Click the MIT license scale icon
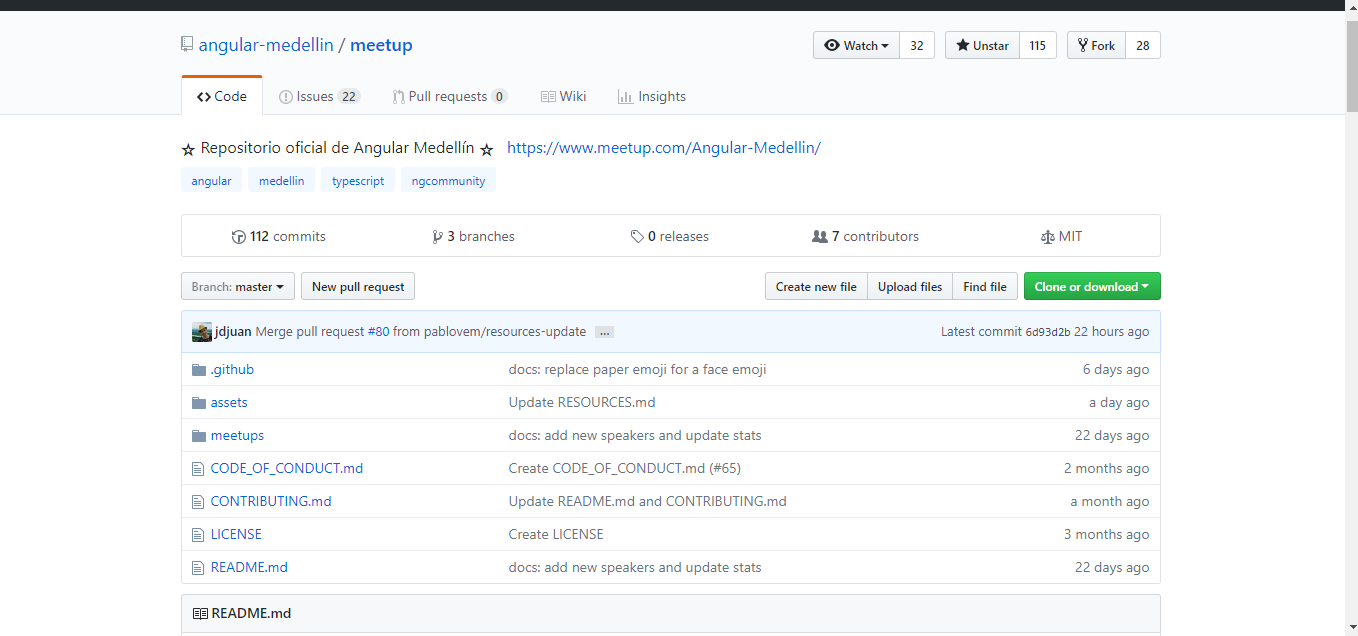The image size is (1358, 636). click(1048, 237)
